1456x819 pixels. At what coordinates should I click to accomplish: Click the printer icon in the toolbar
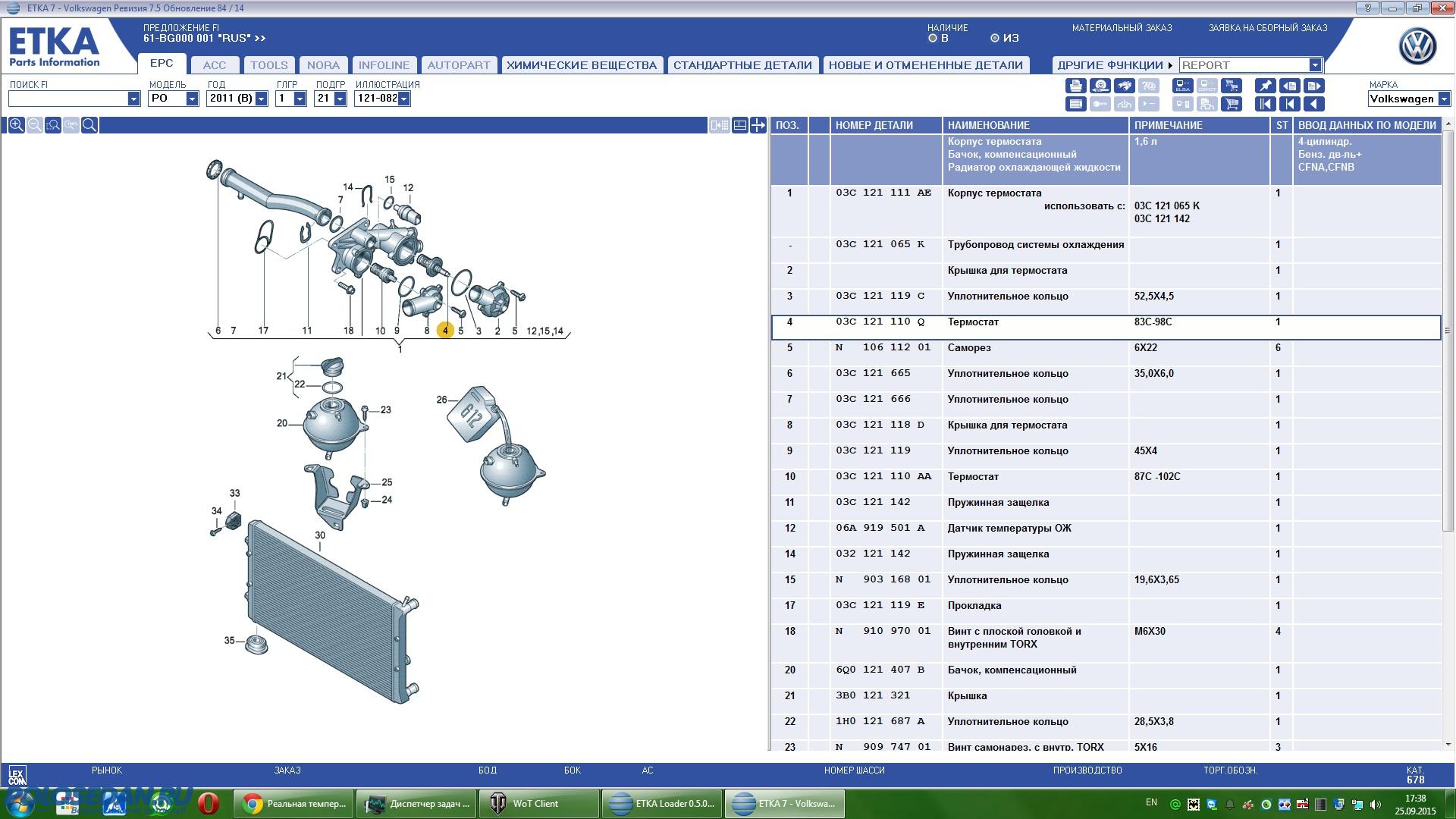(x=1076, y=86)
